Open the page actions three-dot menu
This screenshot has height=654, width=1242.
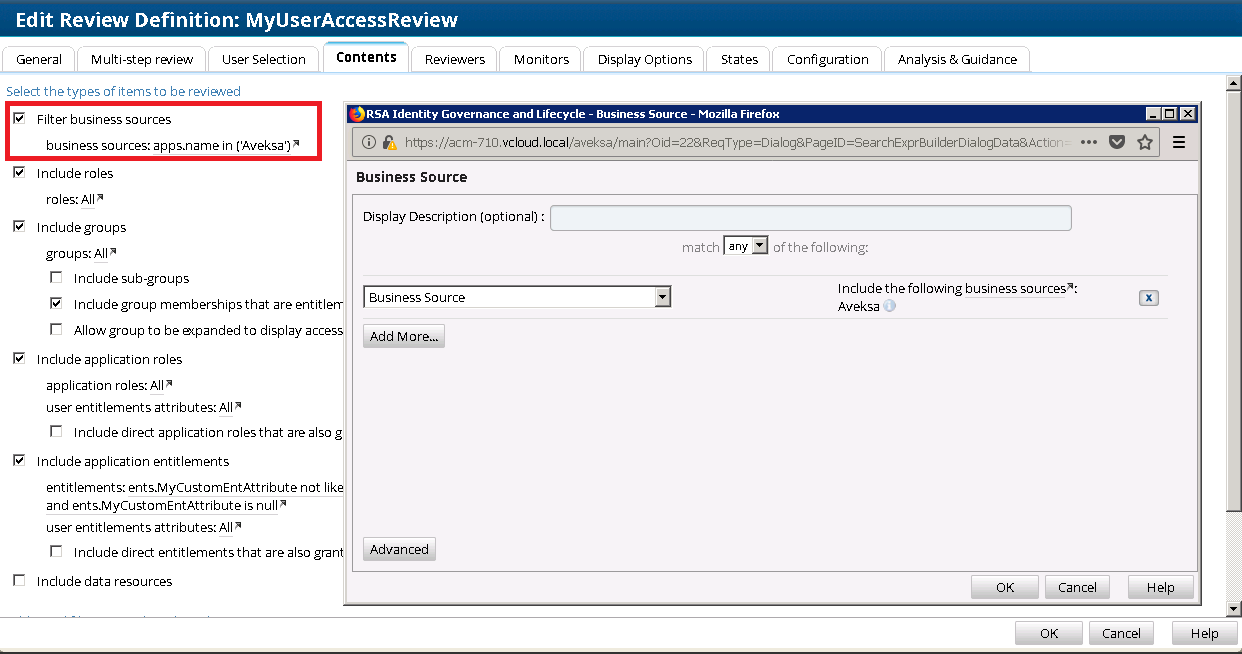point(1089,143)
